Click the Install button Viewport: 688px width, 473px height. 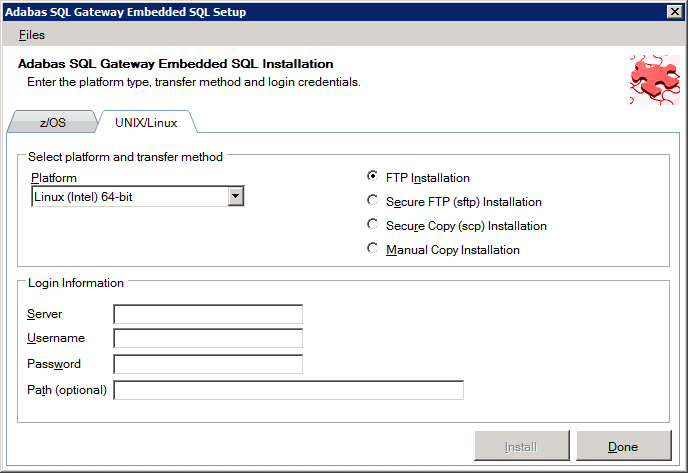click(x=522, y=446)
